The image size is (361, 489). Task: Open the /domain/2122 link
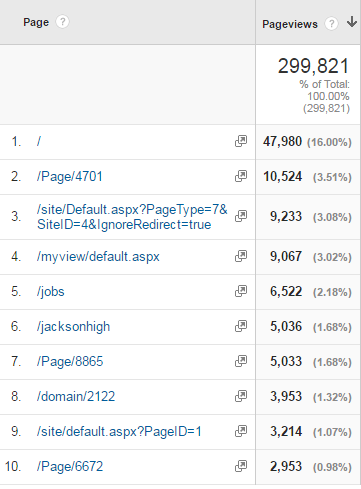click(x=76, y=396)
